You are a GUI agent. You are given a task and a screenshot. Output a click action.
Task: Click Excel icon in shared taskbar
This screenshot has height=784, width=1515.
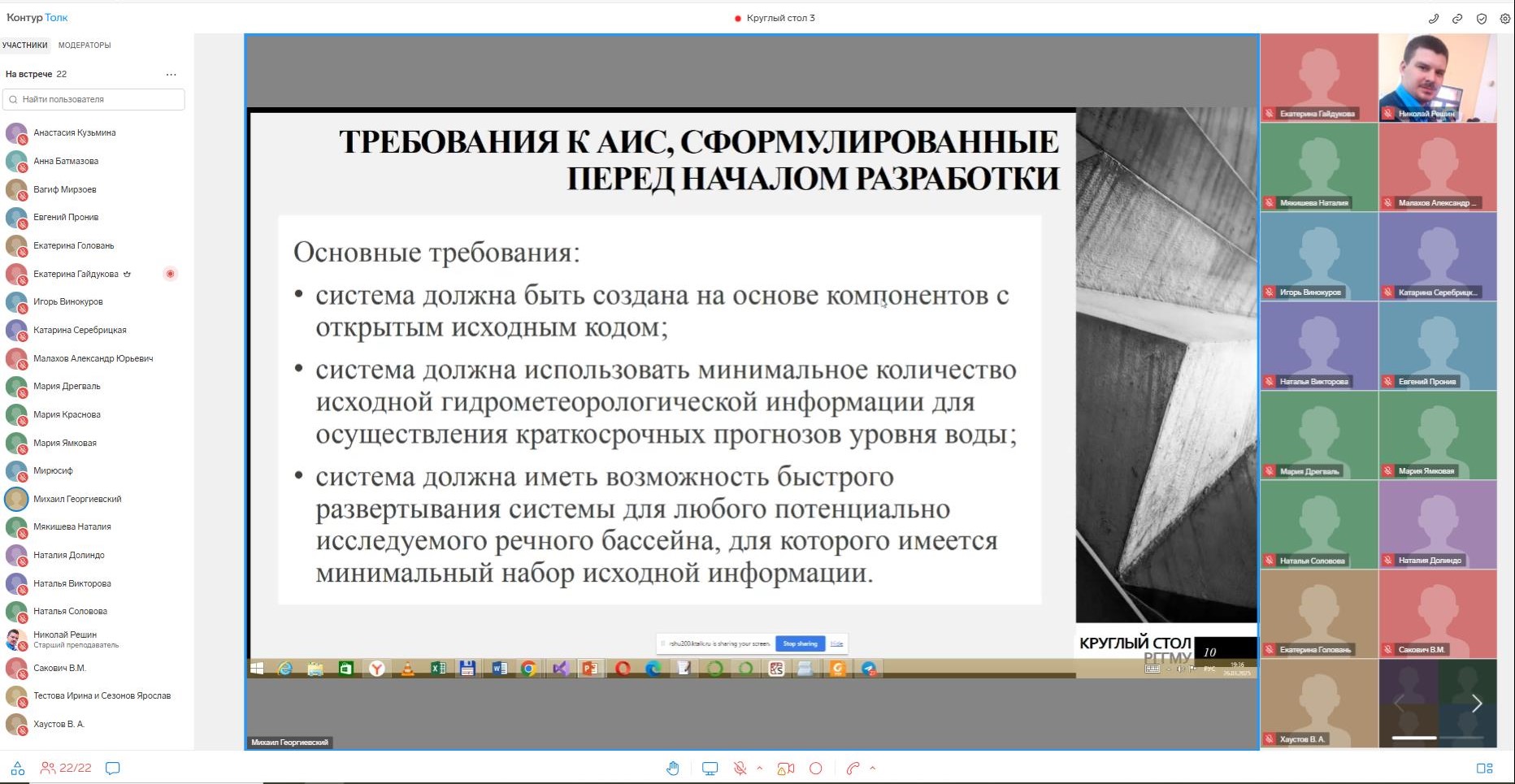pyautogui.click(x=438, y=669)
